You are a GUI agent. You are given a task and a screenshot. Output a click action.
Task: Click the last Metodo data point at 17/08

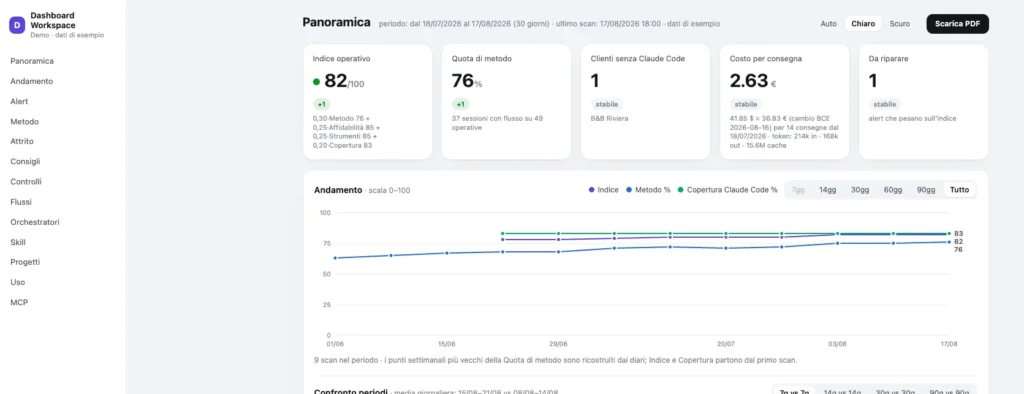[x=949, y=242]
